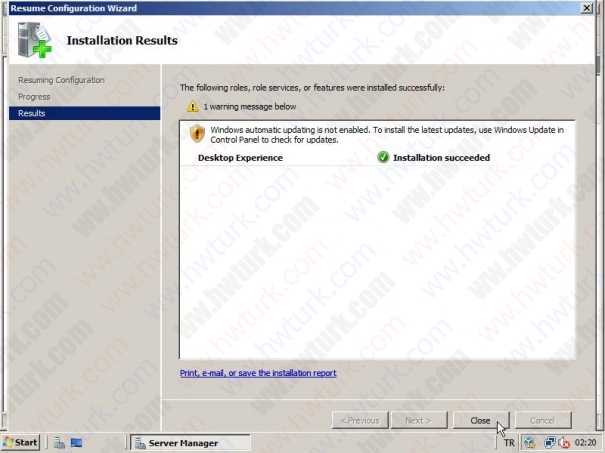Viewport: 605px width, 453px height.
Task: Click the Desktop Experience feature label
Action: point(240,157)
